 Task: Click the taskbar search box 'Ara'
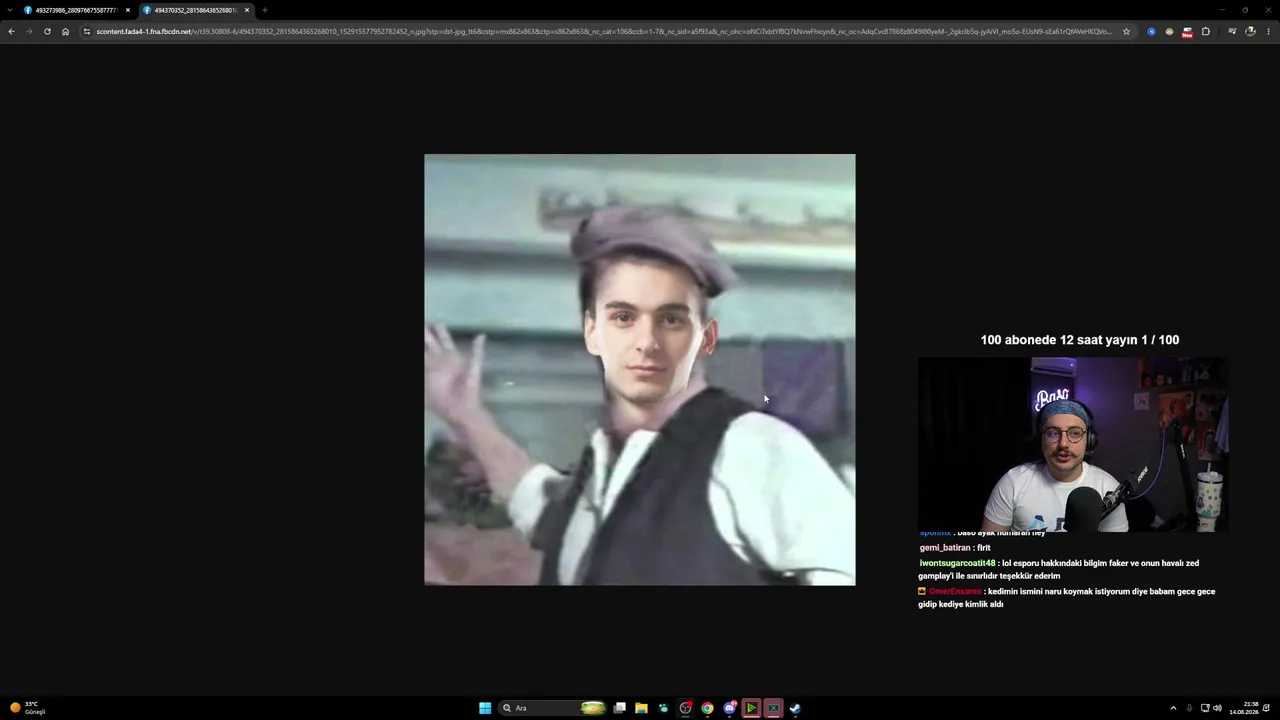(x=554, y=708)
